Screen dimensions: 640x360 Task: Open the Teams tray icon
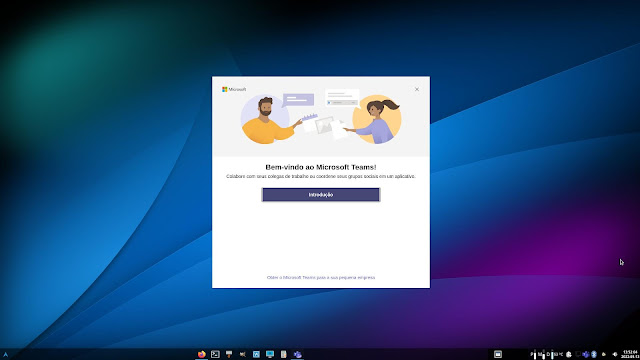click(x=586, y=354)
